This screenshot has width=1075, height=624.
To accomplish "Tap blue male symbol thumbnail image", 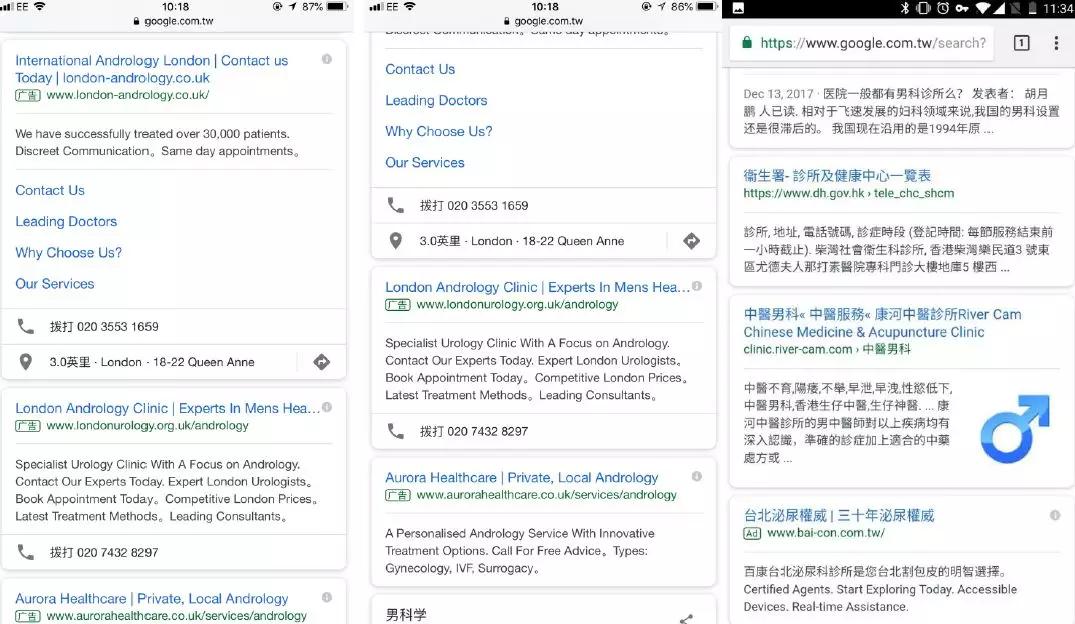I will pos(1015,429).
